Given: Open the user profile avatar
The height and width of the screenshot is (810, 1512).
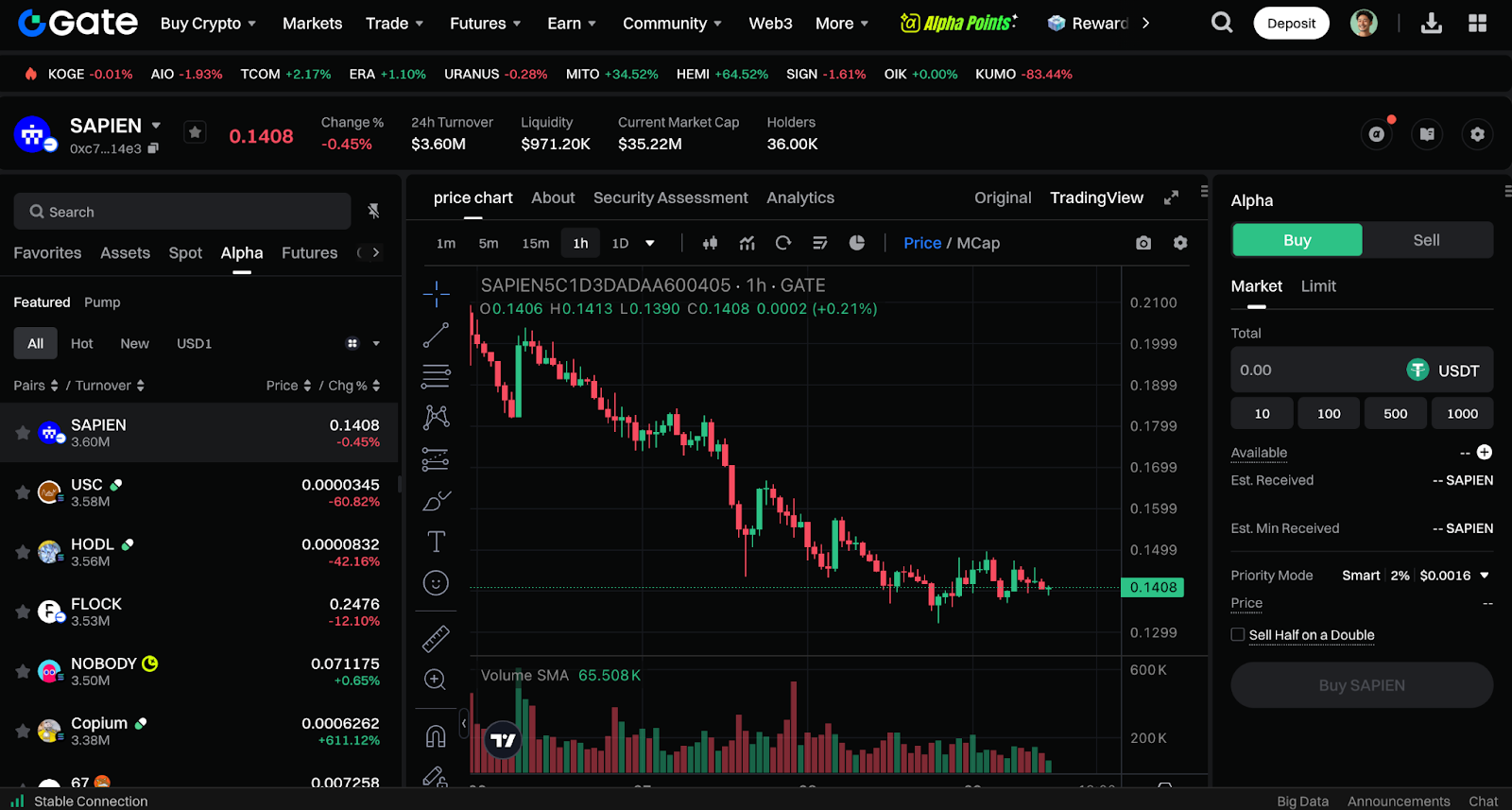Looking at the screenshot, I should click(1364, 23).
